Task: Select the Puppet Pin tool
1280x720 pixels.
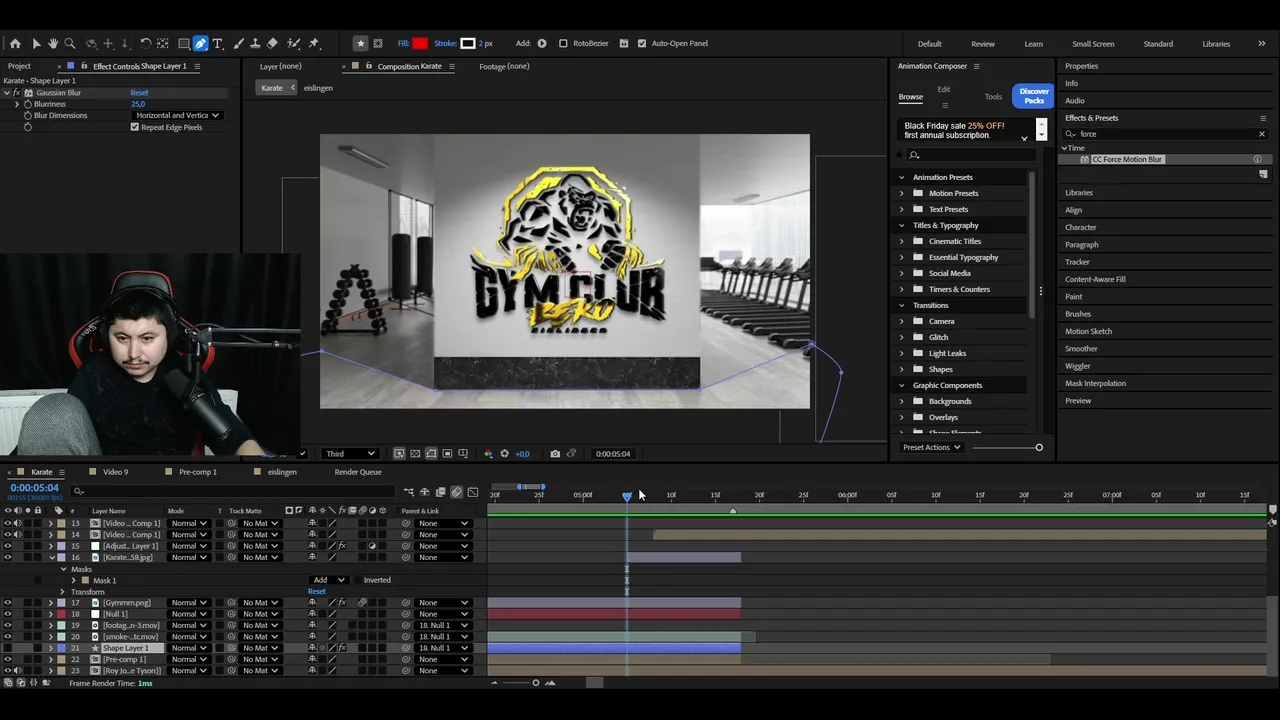Action: click(x=314, y=44)
